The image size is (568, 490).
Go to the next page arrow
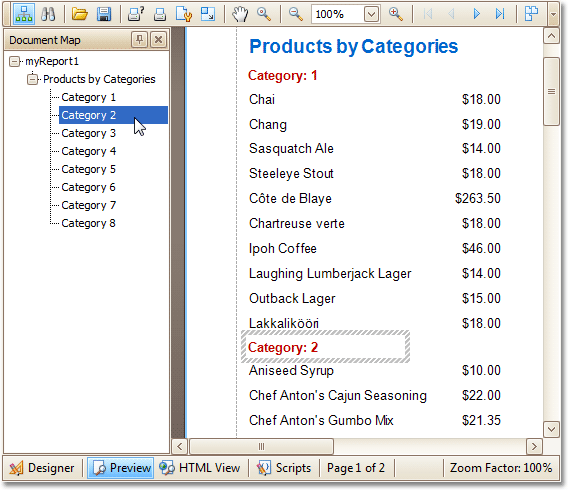pyautogui.click(x=476, y=14)
